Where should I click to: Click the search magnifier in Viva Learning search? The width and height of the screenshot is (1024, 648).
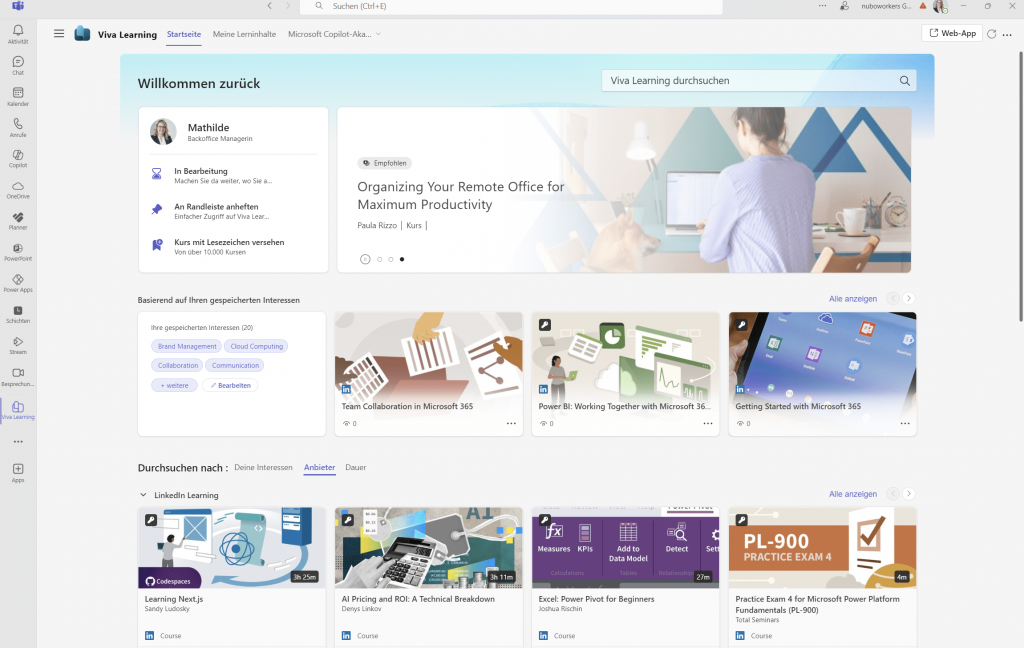904,81
